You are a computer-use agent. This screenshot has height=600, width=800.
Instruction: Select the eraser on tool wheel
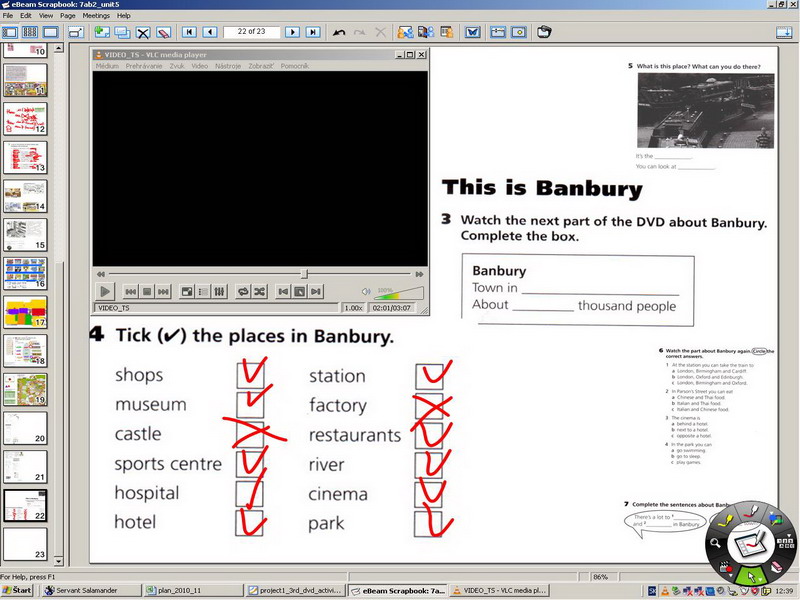click(776, 567)
